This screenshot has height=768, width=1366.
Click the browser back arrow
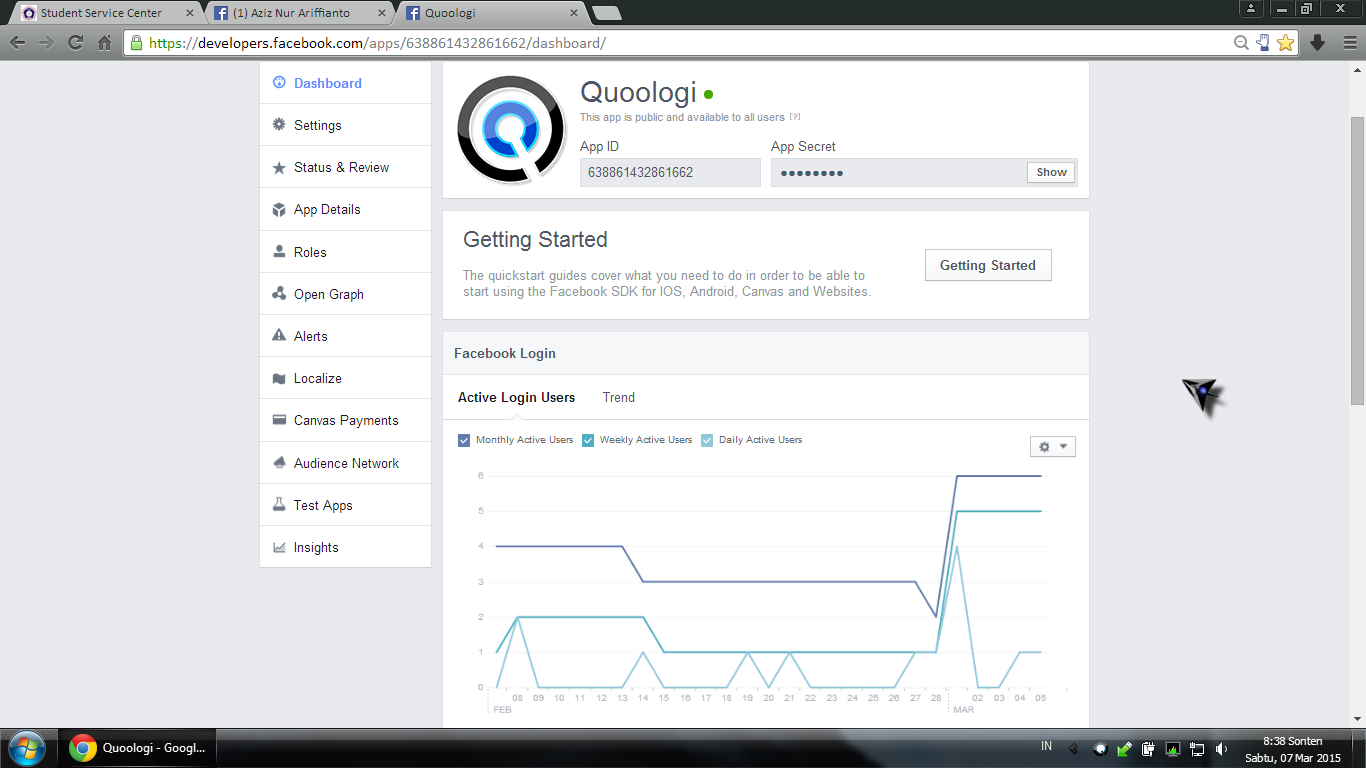[x=17, y=42]
